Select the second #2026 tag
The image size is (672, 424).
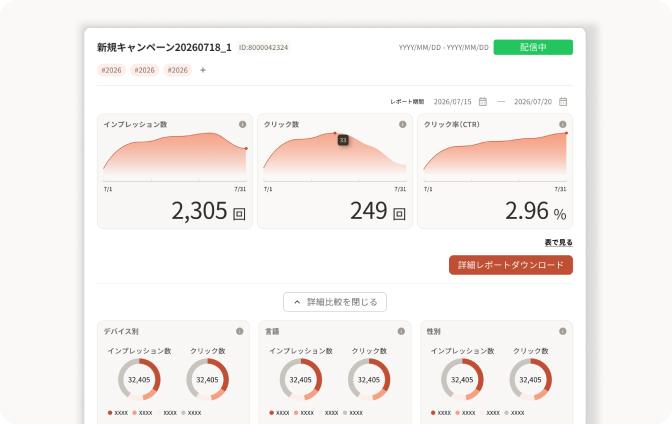[x=144, y=70]
